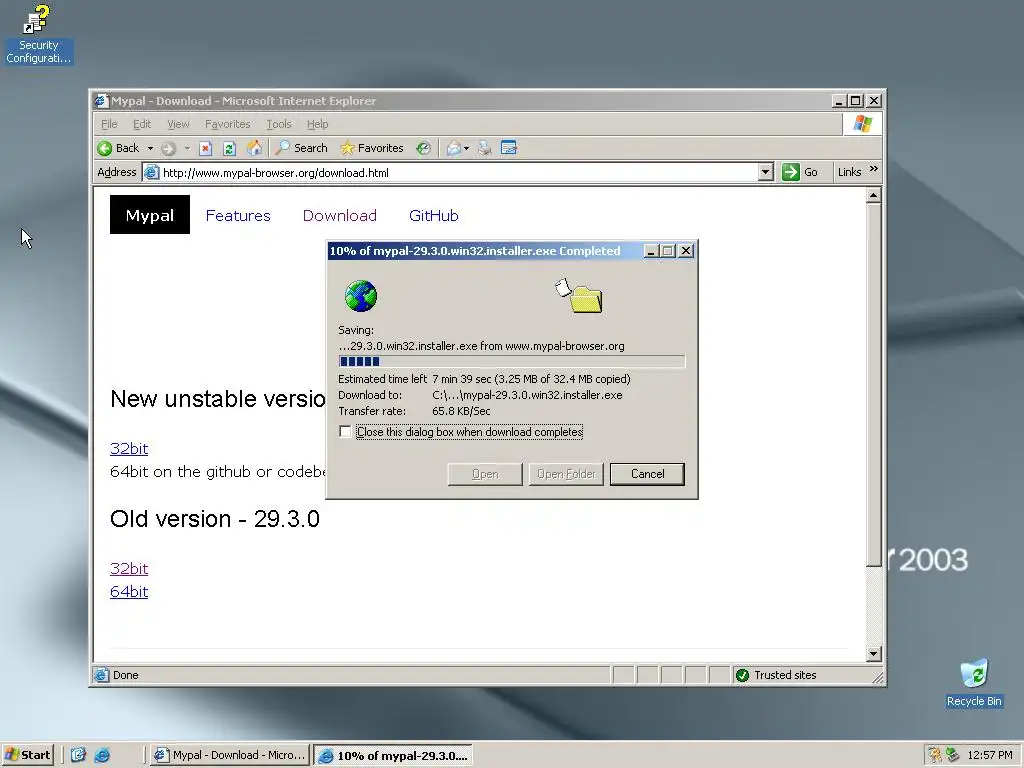The image size is (1024, 768).
Task: Click the Transfer rate 65.8 KB/Sec value
Action: click(x=461, y=411)
